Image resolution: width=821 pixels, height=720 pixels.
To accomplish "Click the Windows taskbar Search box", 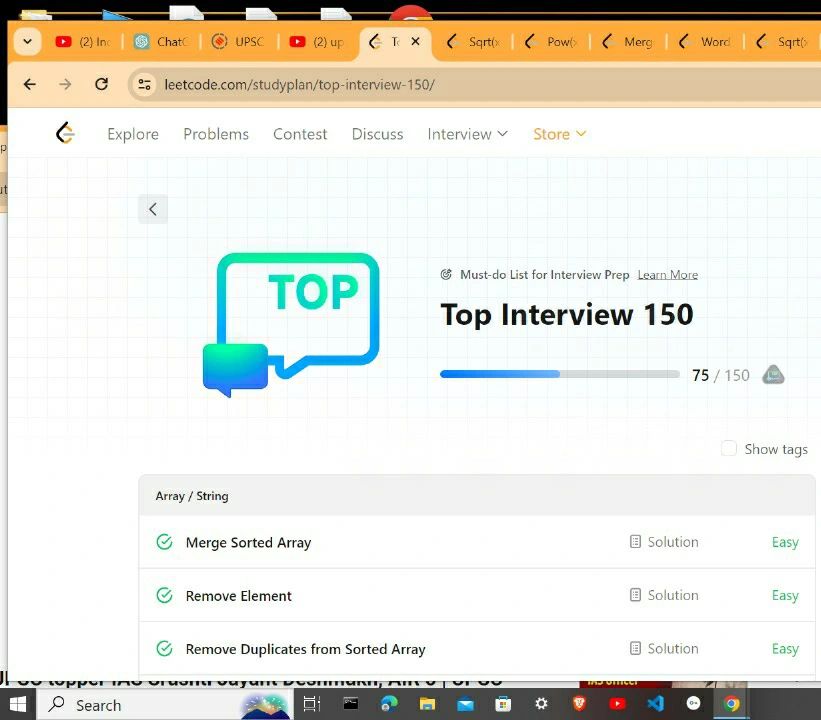I will coord(165,705).
